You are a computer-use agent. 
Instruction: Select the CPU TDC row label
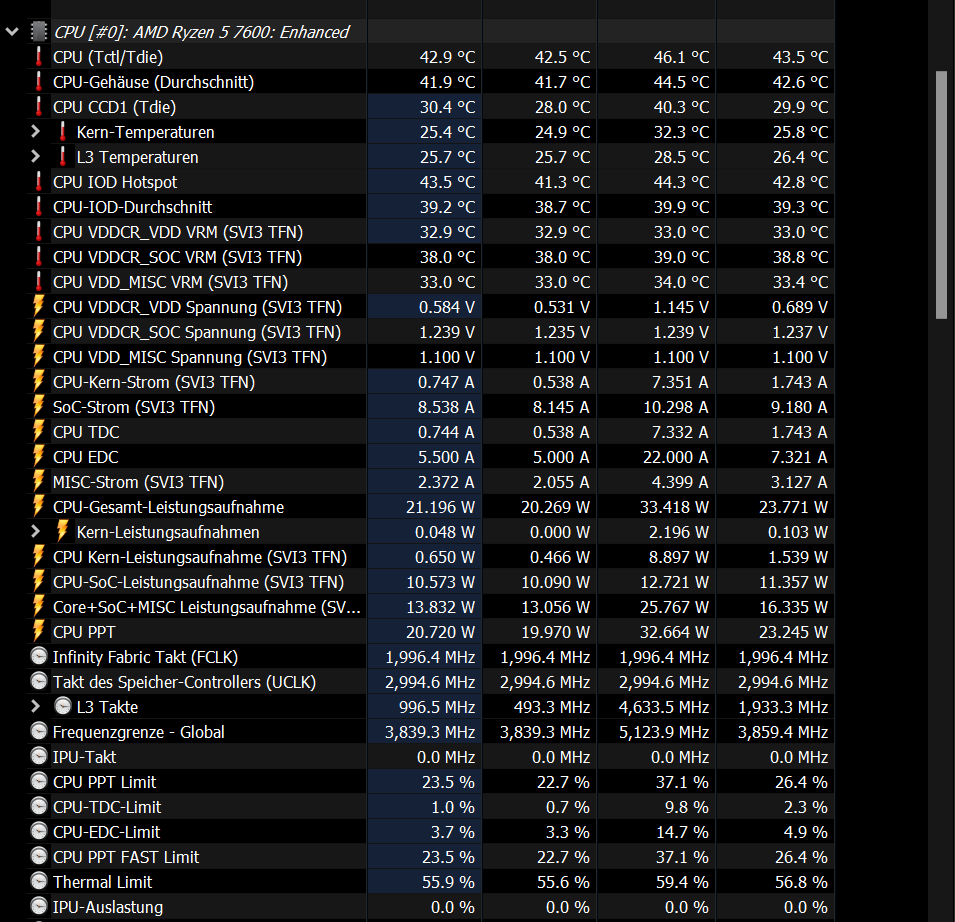click(86, 432)
